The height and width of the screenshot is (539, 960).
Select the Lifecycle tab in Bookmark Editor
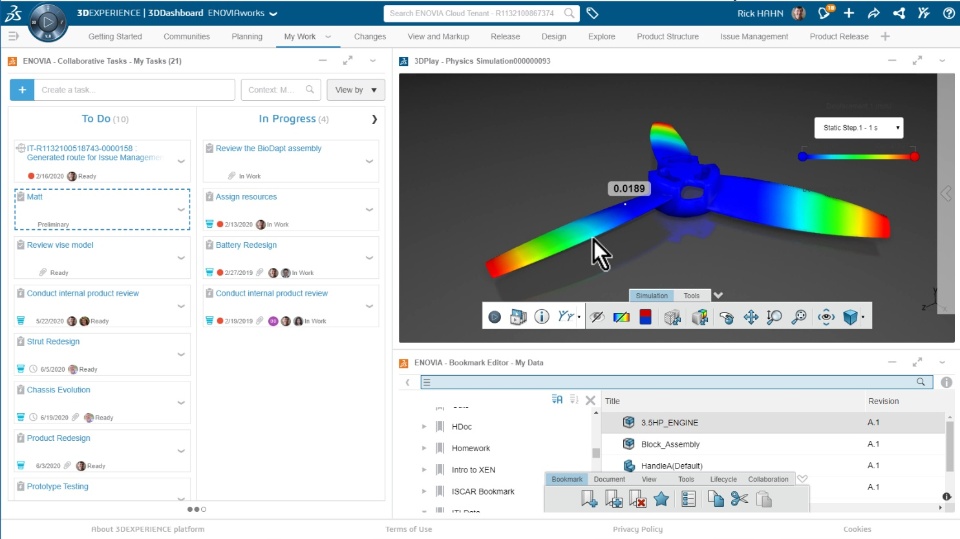point(723,479)
